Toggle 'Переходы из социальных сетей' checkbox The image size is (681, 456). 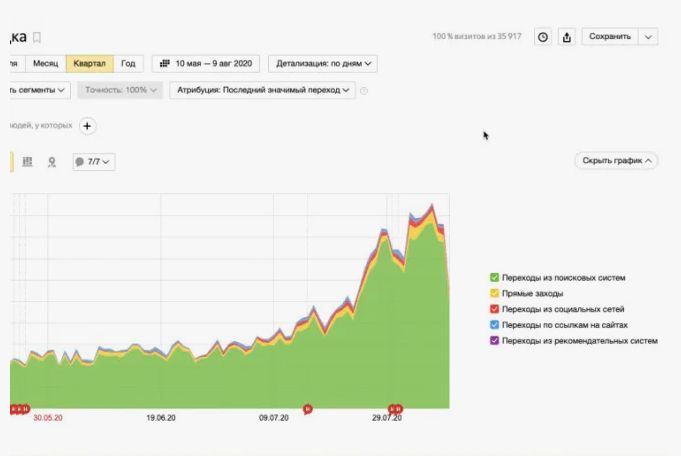pyautogui.click(x=495, y=309)
